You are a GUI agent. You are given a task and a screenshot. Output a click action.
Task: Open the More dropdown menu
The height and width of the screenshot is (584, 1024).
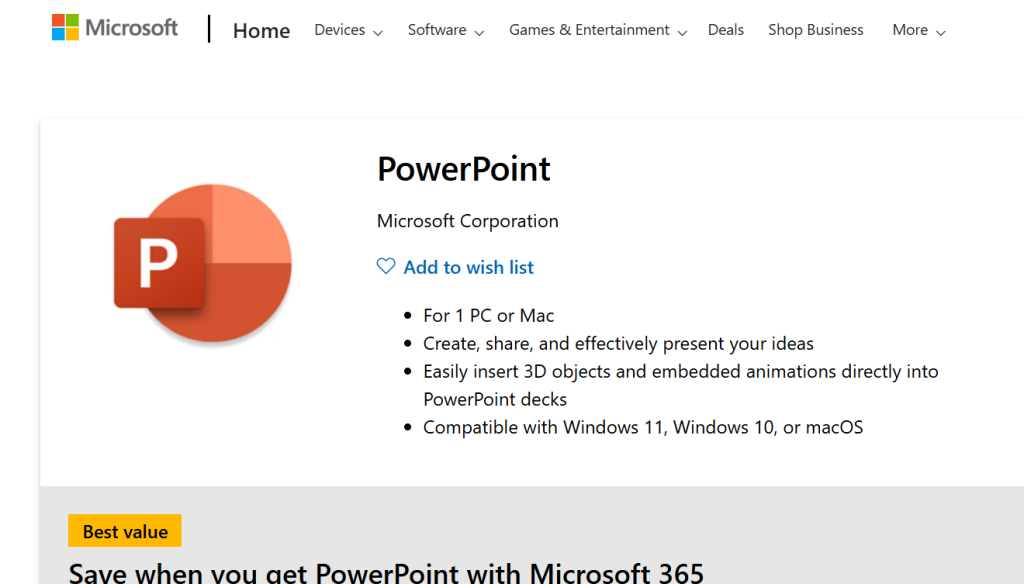(x=941, y=33)
